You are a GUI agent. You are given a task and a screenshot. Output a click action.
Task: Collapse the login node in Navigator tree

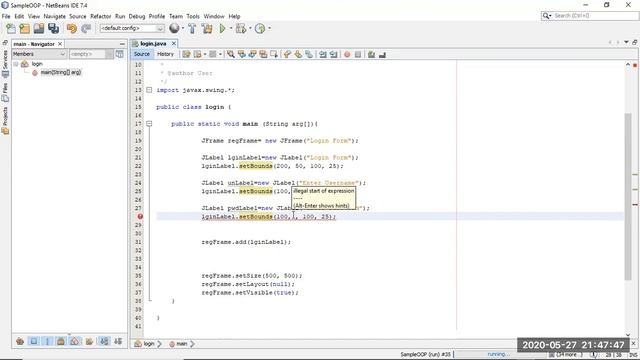(x=16, y=64)
